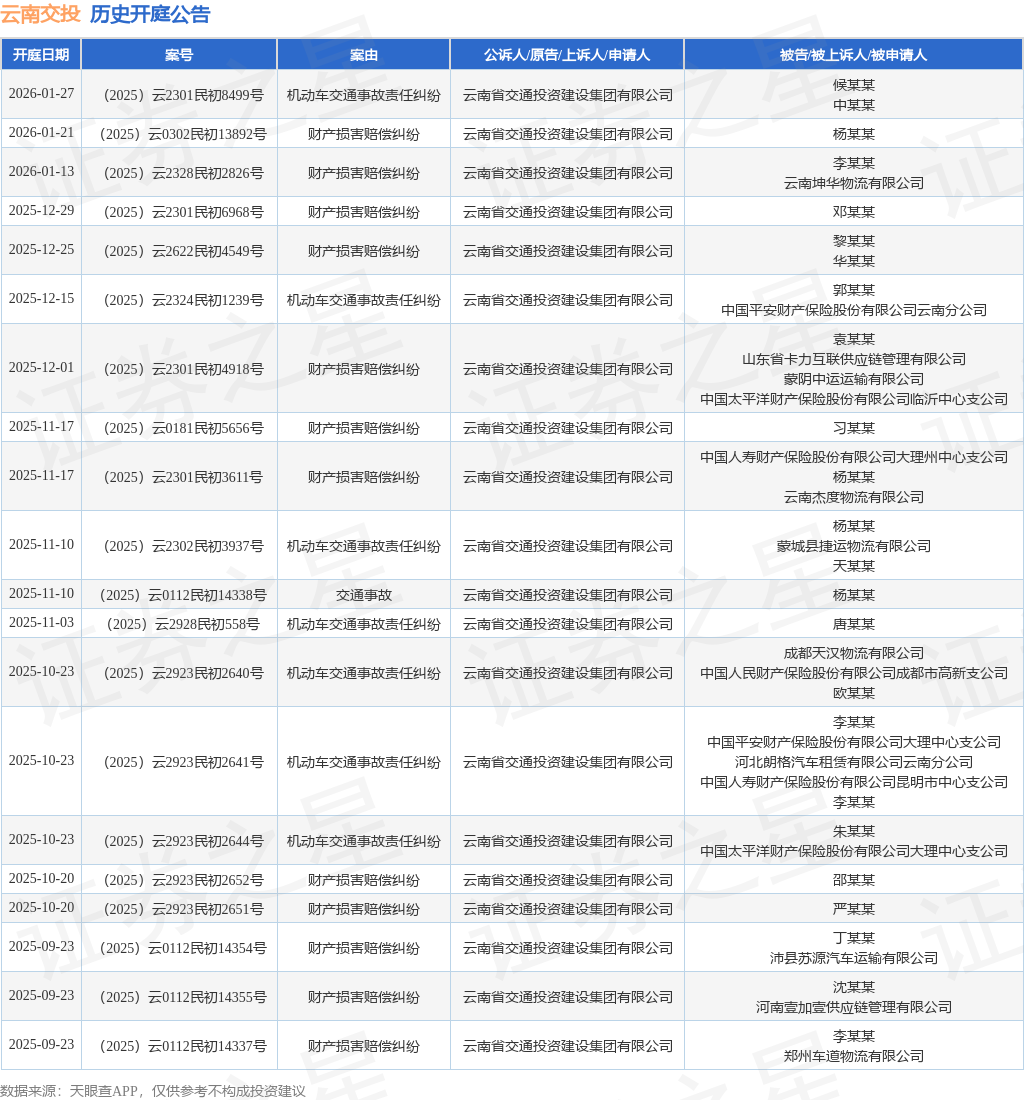
Task: Click case number 云0302民初13892号
Action: click(x=183, y=133)
